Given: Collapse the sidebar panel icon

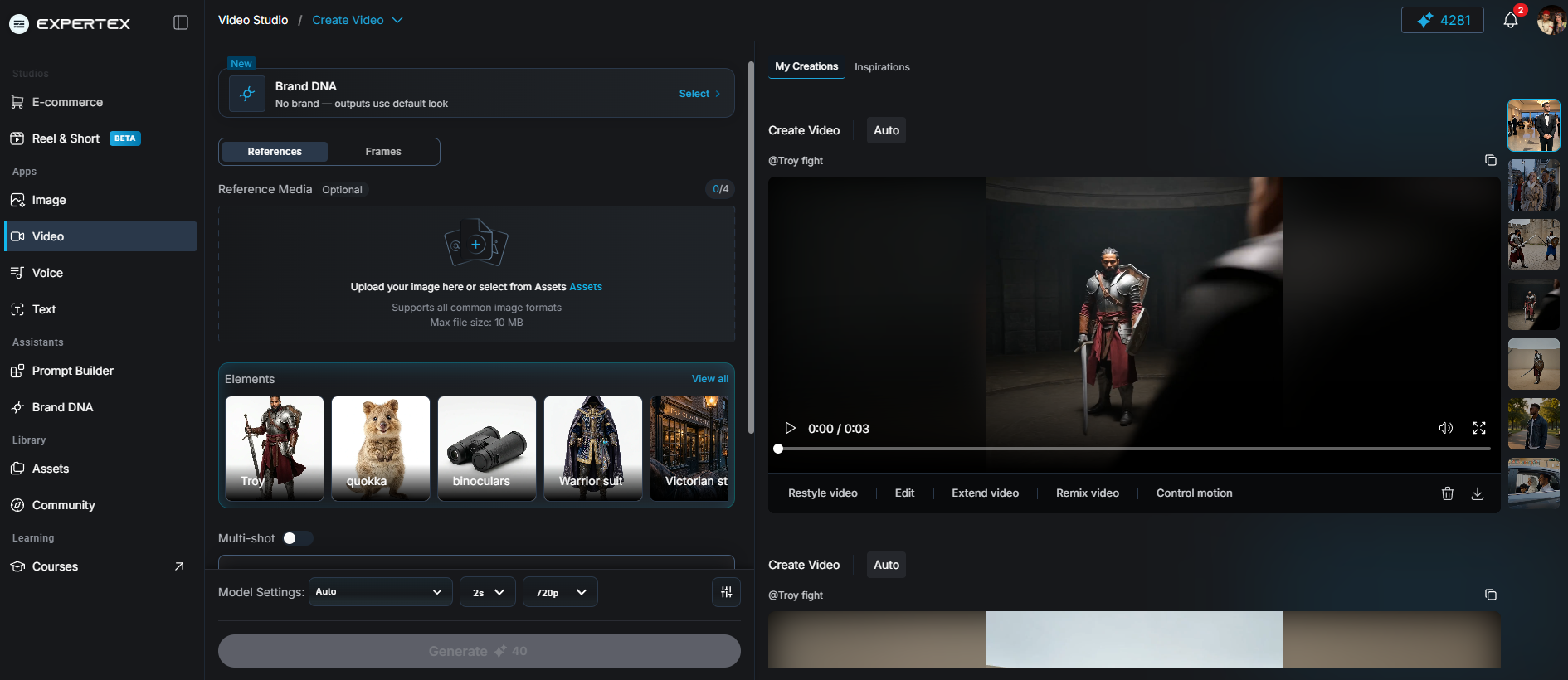Looking at the screenshot, I should tap(181, 22).
